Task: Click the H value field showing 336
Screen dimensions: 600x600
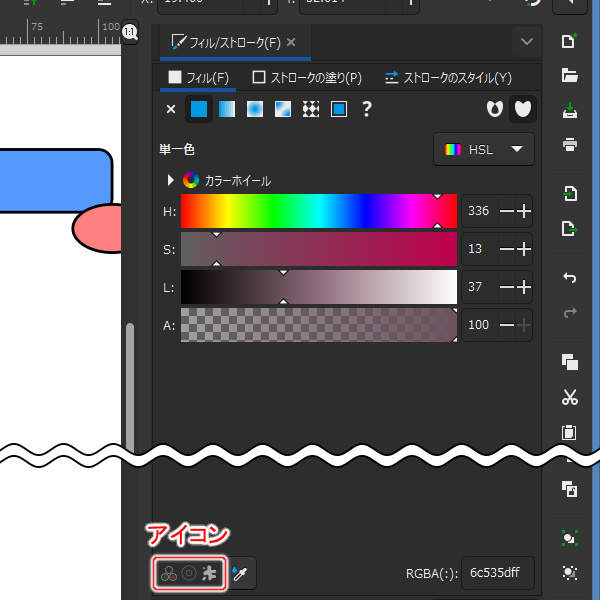Action: tap(480, 211)
